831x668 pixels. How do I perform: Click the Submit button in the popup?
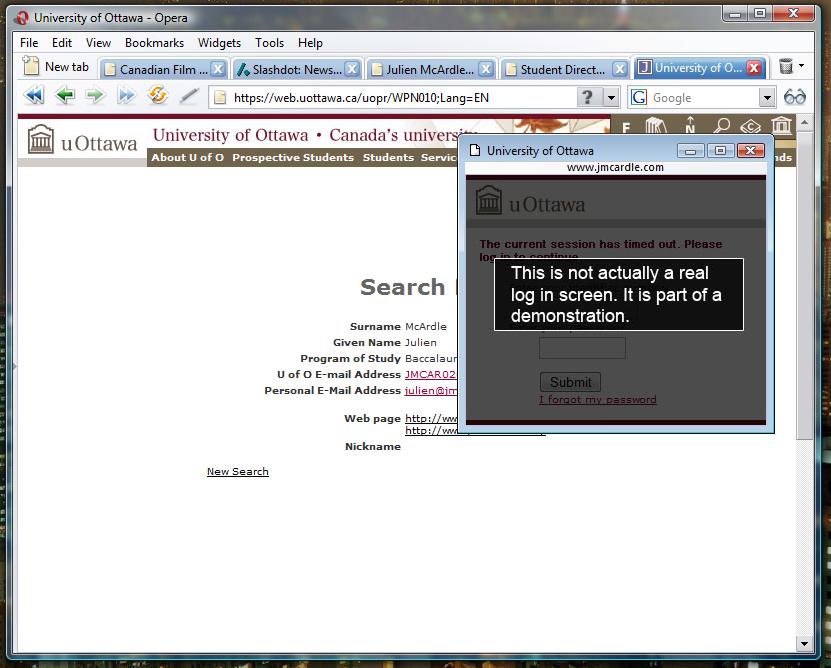(570, 382)
